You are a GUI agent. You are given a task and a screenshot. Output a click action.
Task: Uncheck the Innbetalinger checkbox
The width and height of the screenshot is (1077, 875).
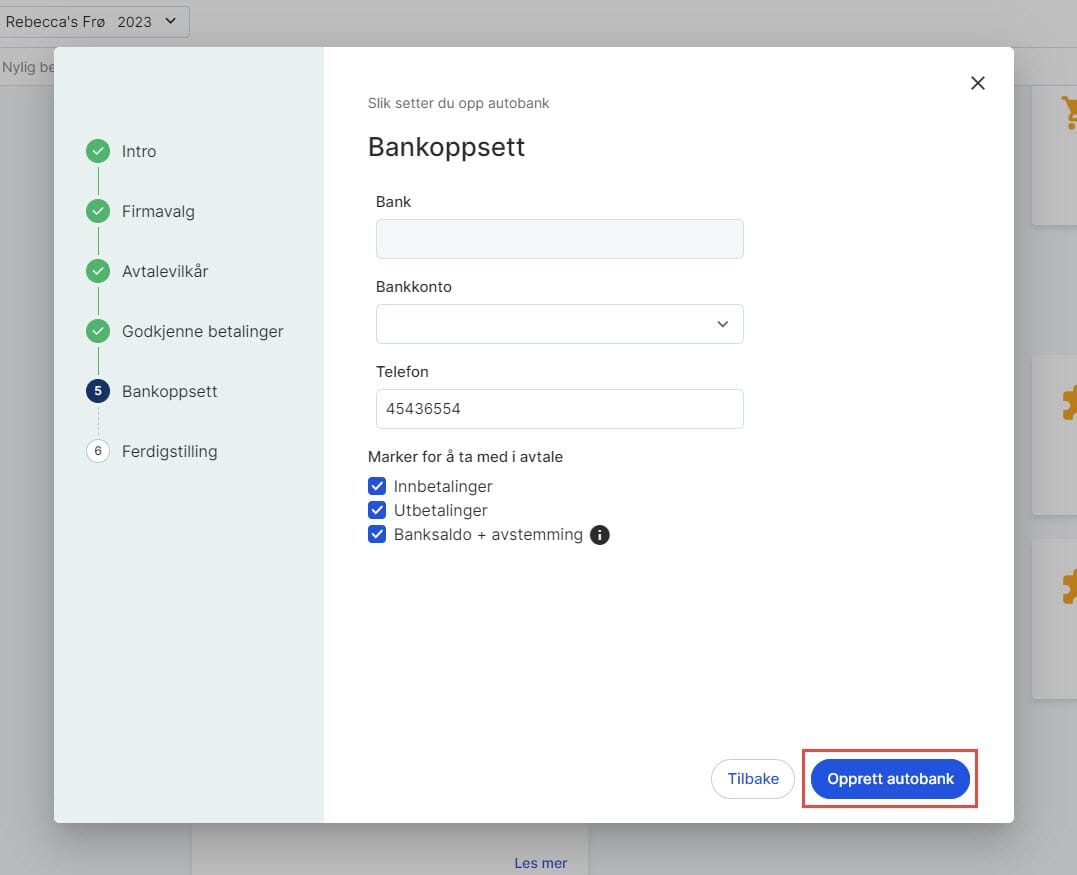tap(377, 486)
